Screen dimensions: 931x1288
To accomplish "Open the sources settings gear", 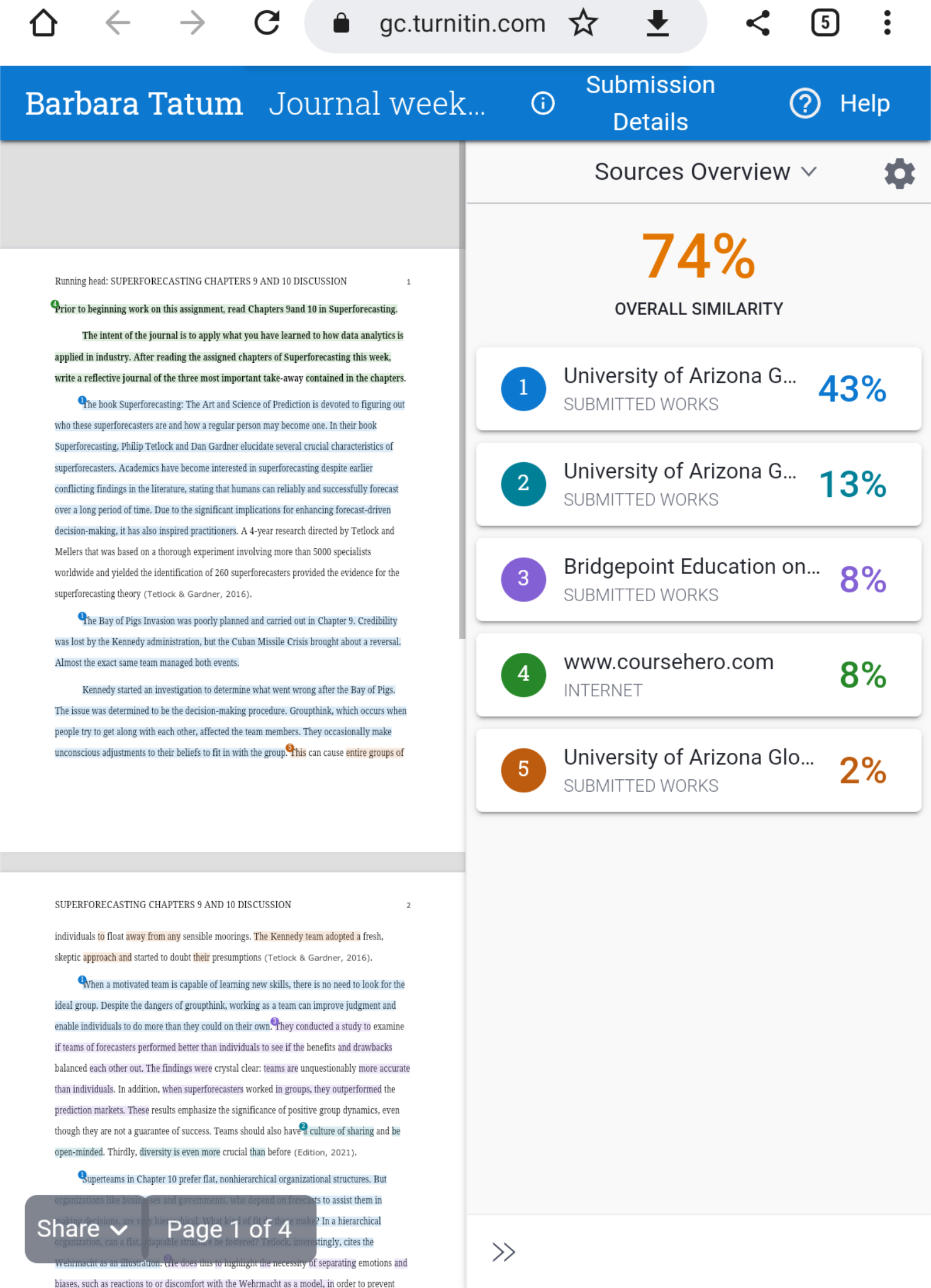I will click(x=900, y=173).
